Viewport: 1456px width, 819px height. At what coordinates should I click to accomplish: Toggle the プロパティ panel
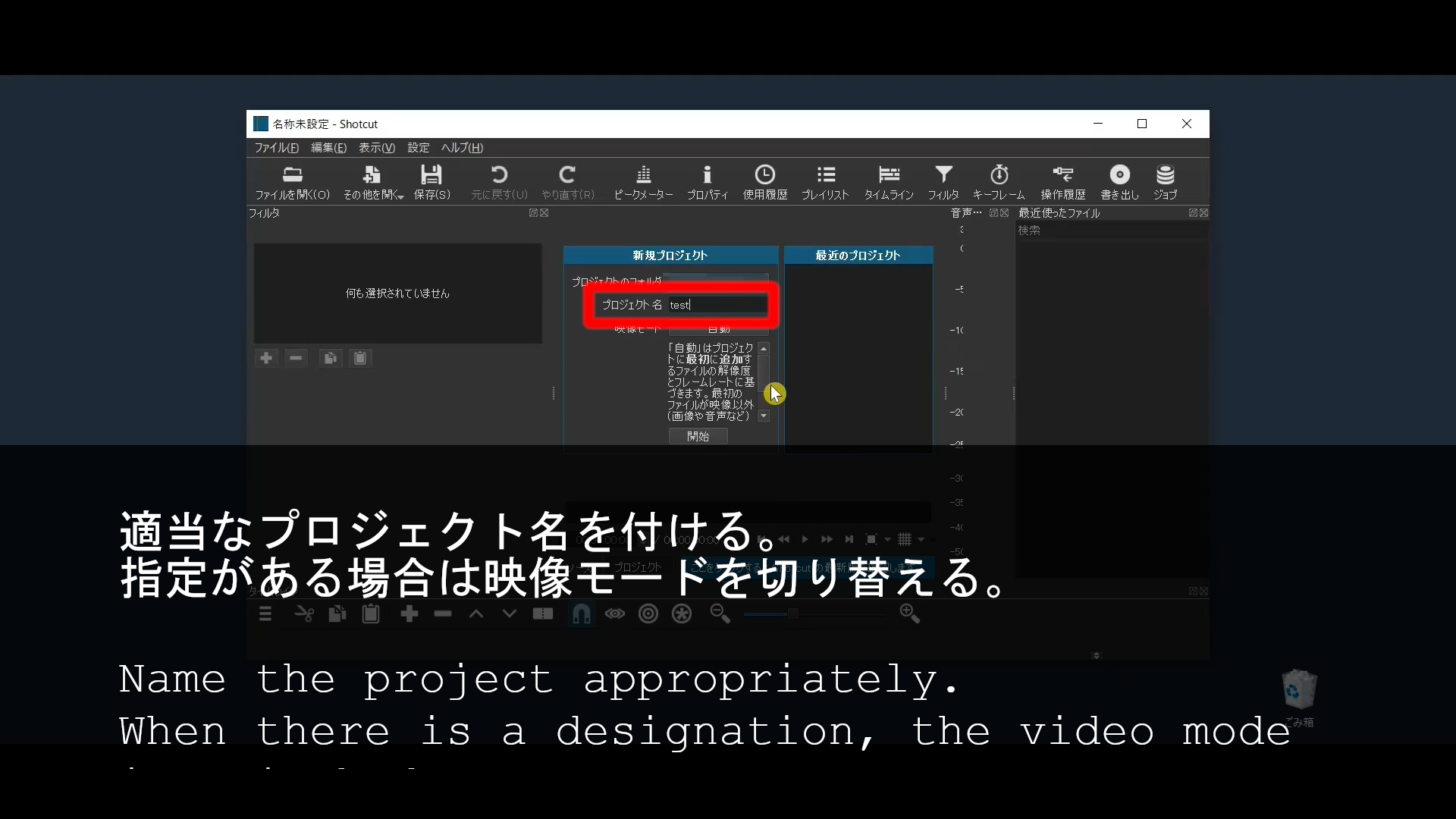tap(708, 183)
